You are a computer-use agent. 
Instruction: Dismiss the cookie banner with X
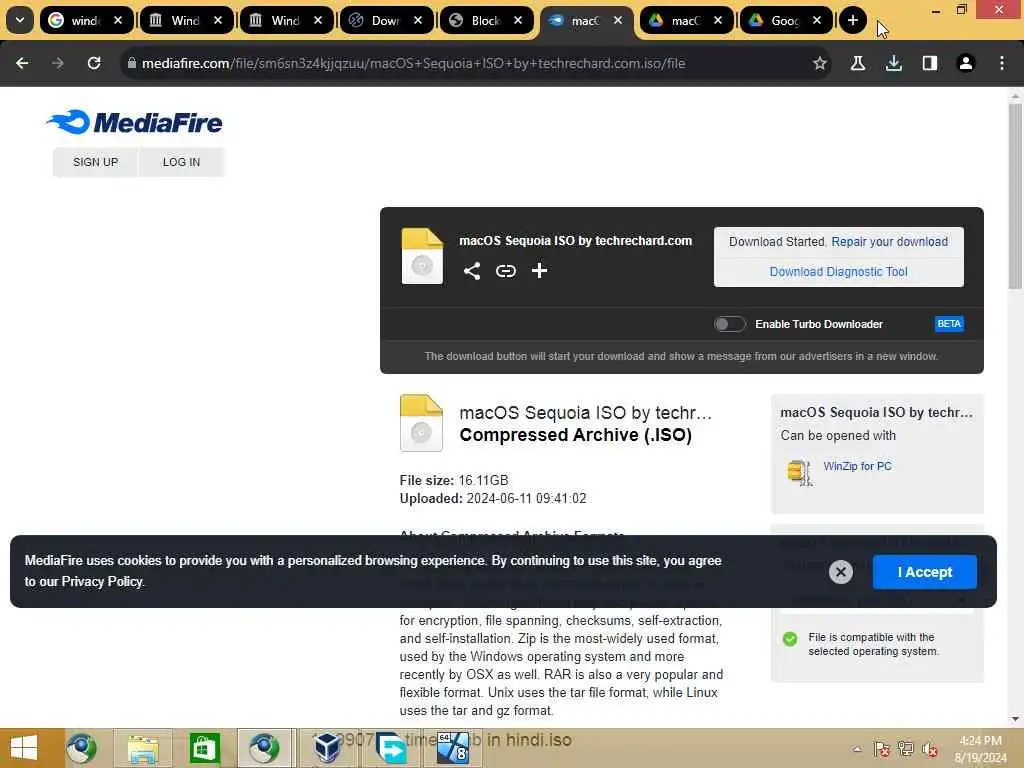coord(840,572)
